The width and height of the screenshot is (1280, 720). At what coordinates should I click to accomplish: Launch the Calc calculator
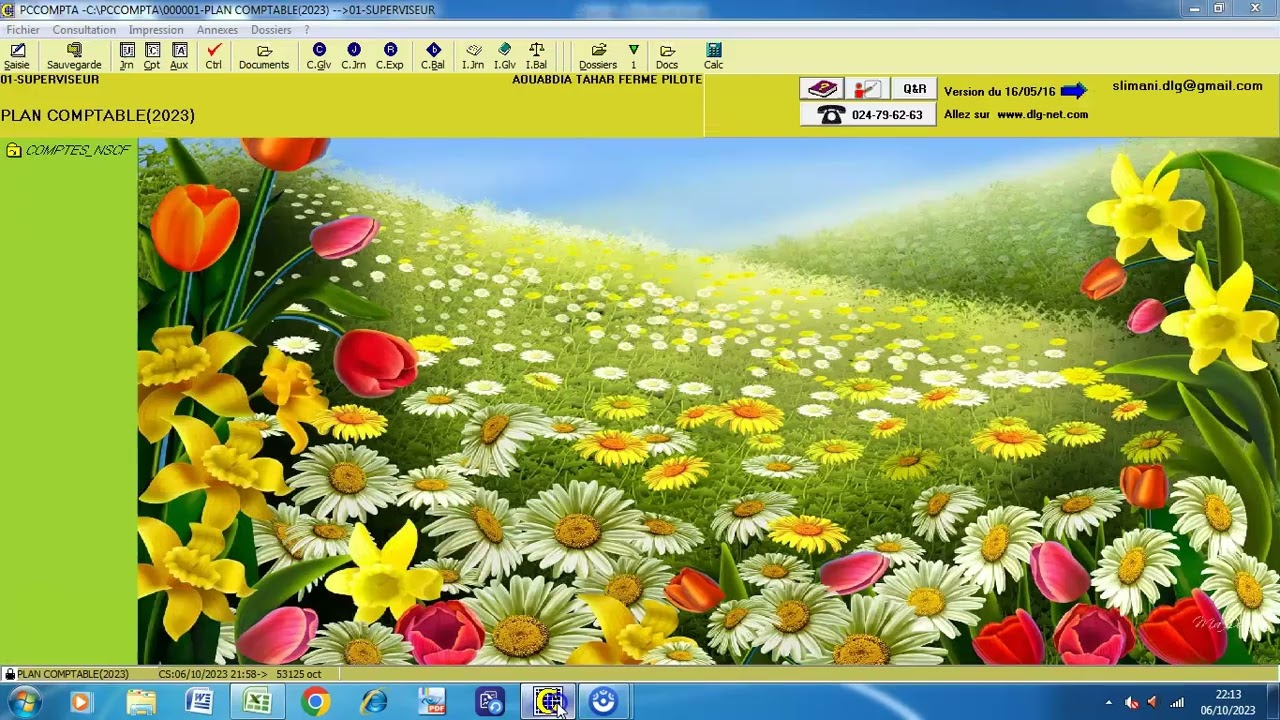713,56
